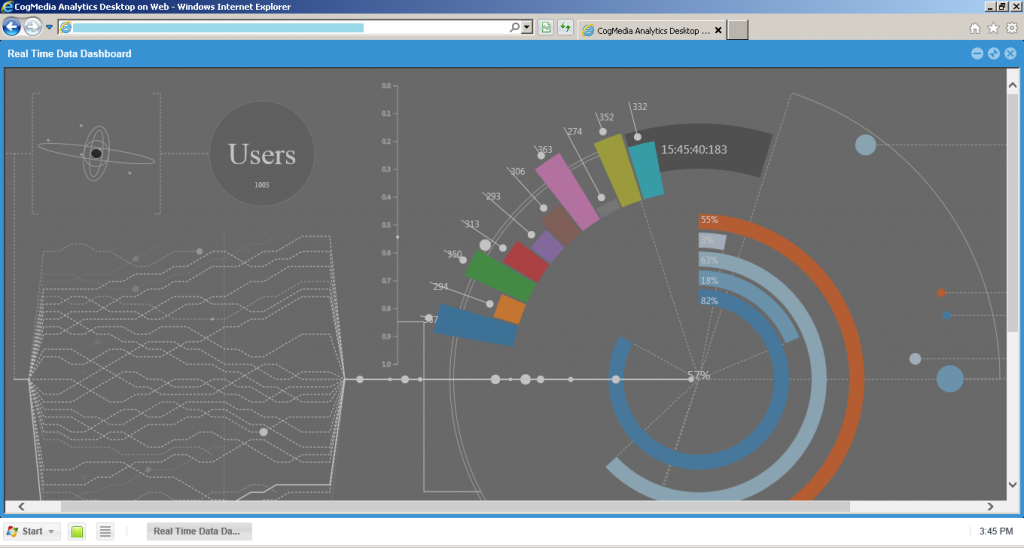Switch to CogMedia Analytics Desktop tab
This screenshot has width=1024, height=548.
tap(650, 30)
